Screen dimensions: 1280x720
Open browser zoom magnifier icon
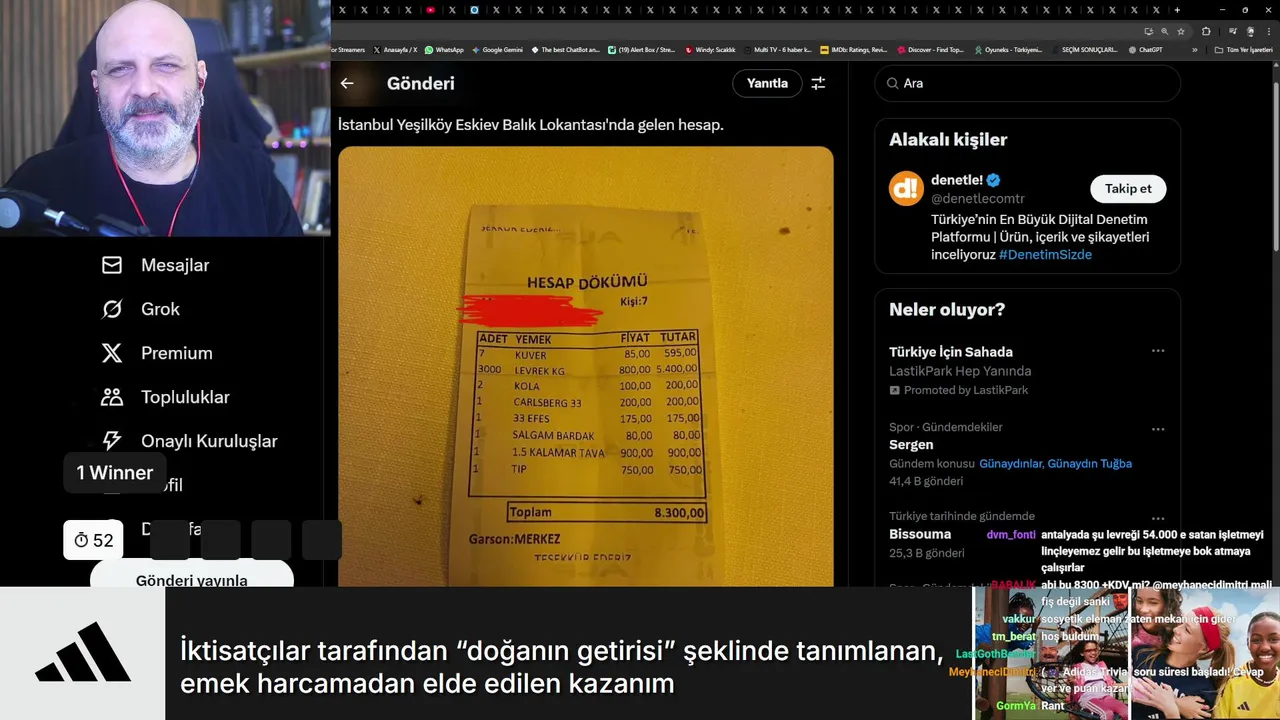point(1164,31)
